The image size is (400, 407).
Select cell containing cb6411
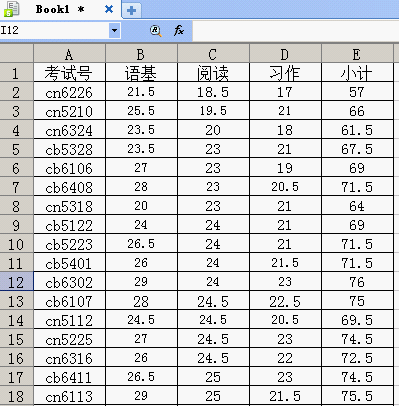[69, 376]
